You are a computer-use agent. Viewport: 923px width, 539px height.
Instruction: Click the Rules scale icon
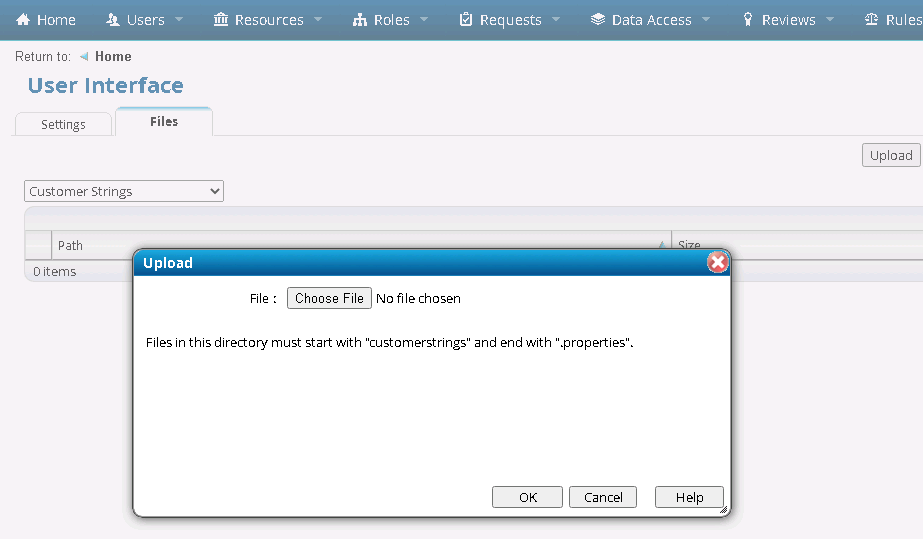[871, 20]
